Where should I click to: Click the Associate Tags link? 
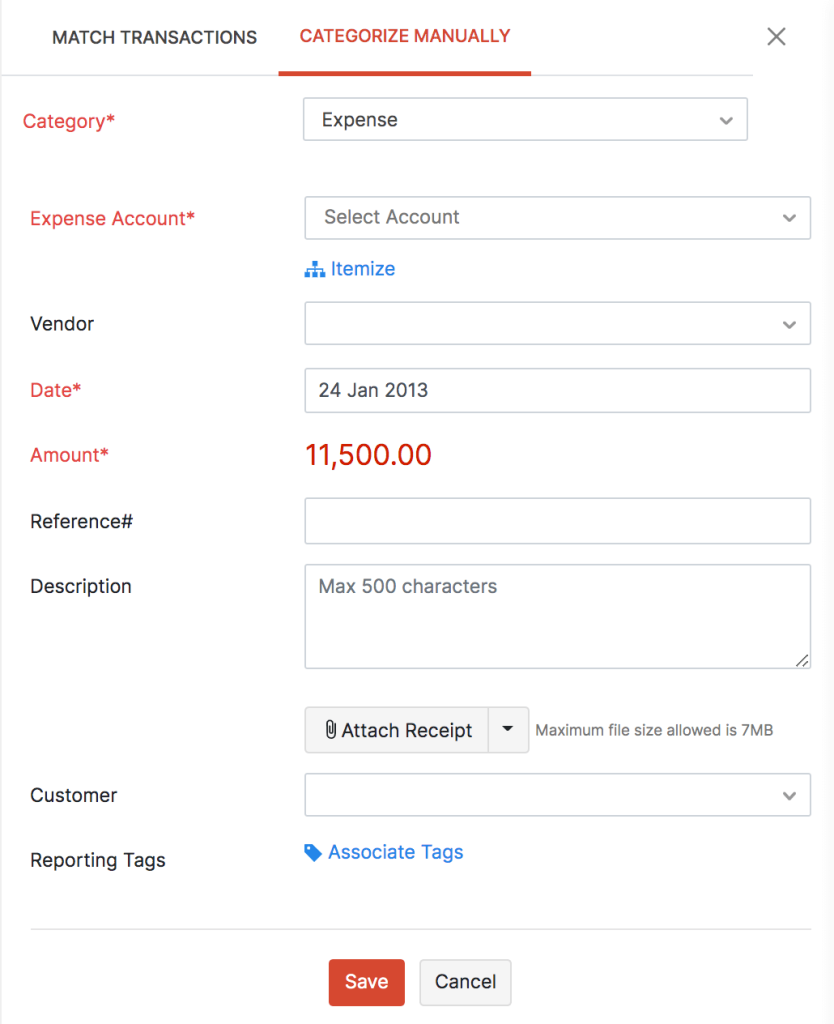pos(395,851)
